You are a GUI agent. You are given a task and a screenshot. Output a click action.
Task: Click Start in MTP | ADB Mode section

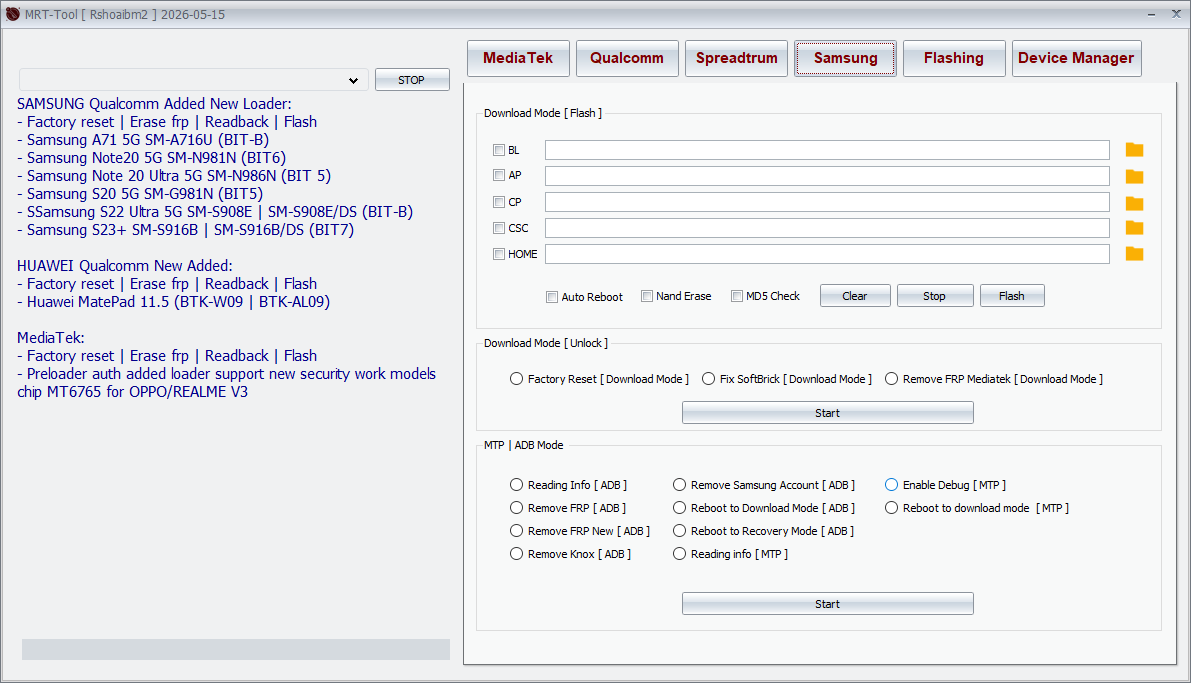click(827, 604)
